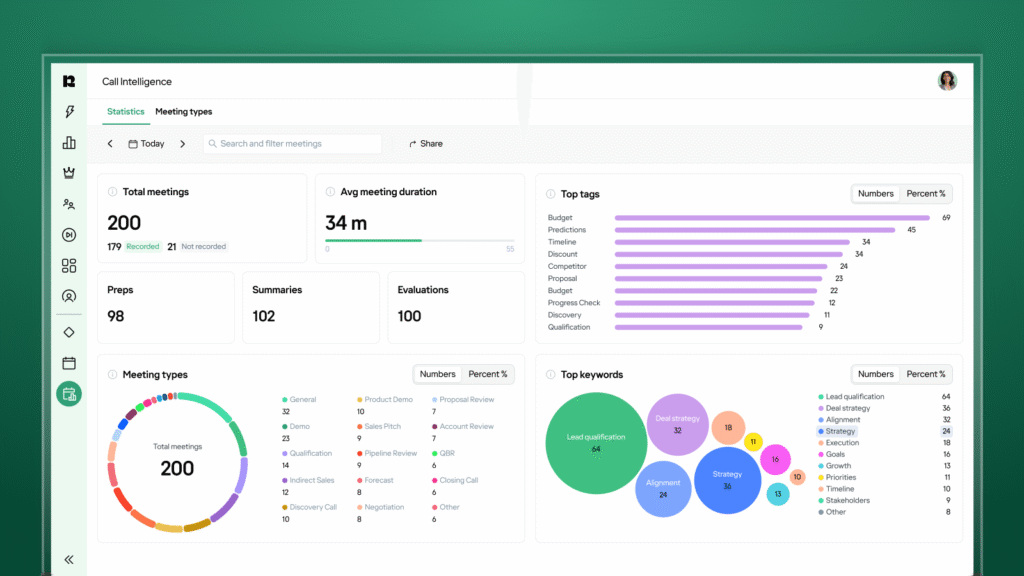The image size is (1024, 576).
Task: Go to previous day with left chevron
Action: click(111, 144)
